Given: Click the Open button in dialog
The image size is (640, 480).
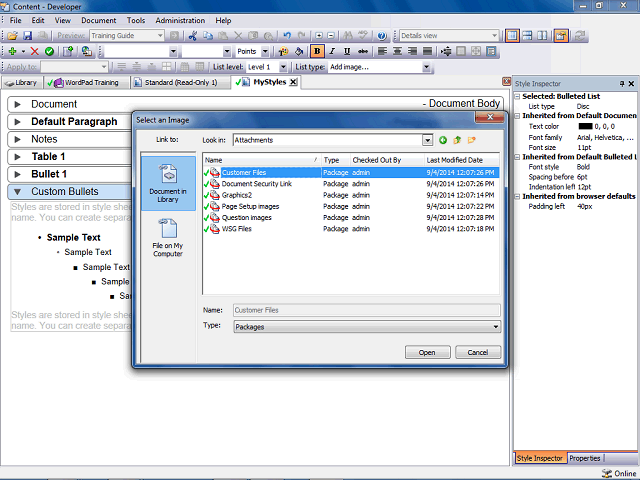Looking at the screenshot, I should tap(427, 352).
